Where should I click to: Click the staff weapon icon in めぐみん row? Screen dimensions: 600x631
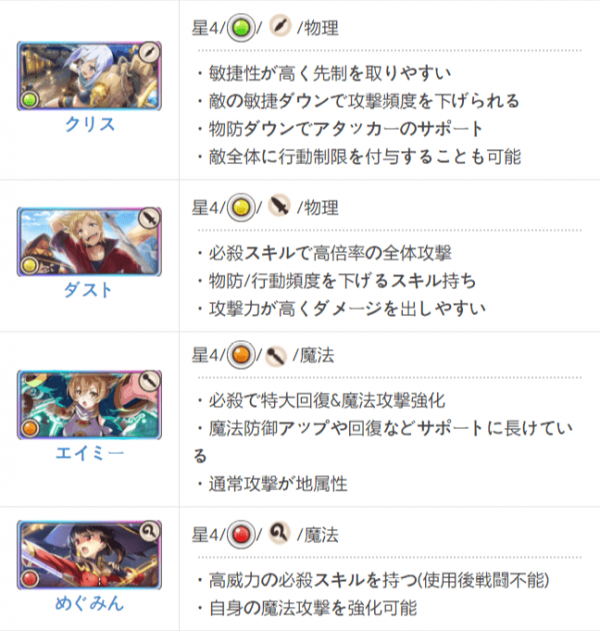pyautogui.click(x=280, y=533)
